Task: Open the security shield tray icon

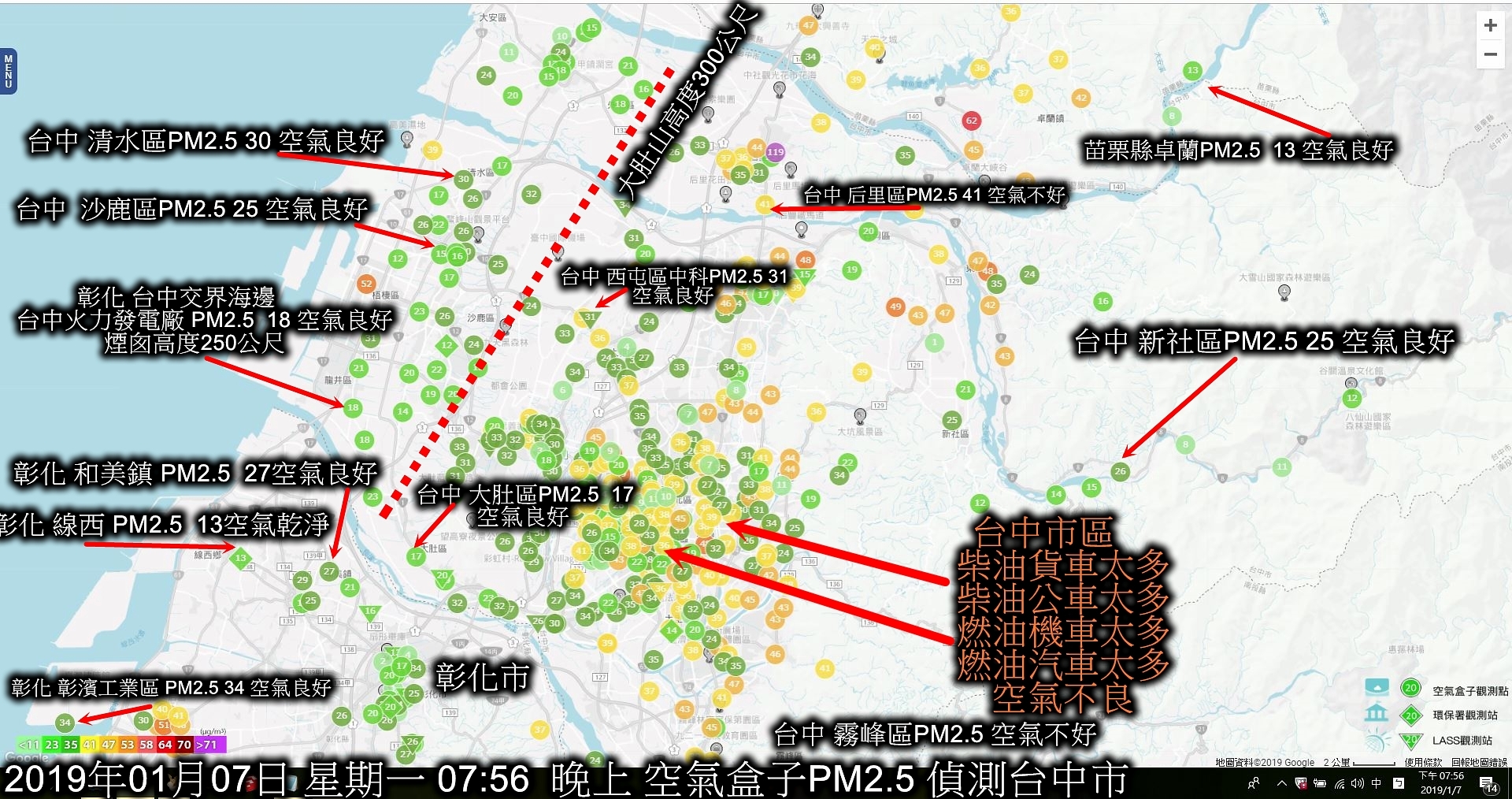Action: [x=1300, y=783]
